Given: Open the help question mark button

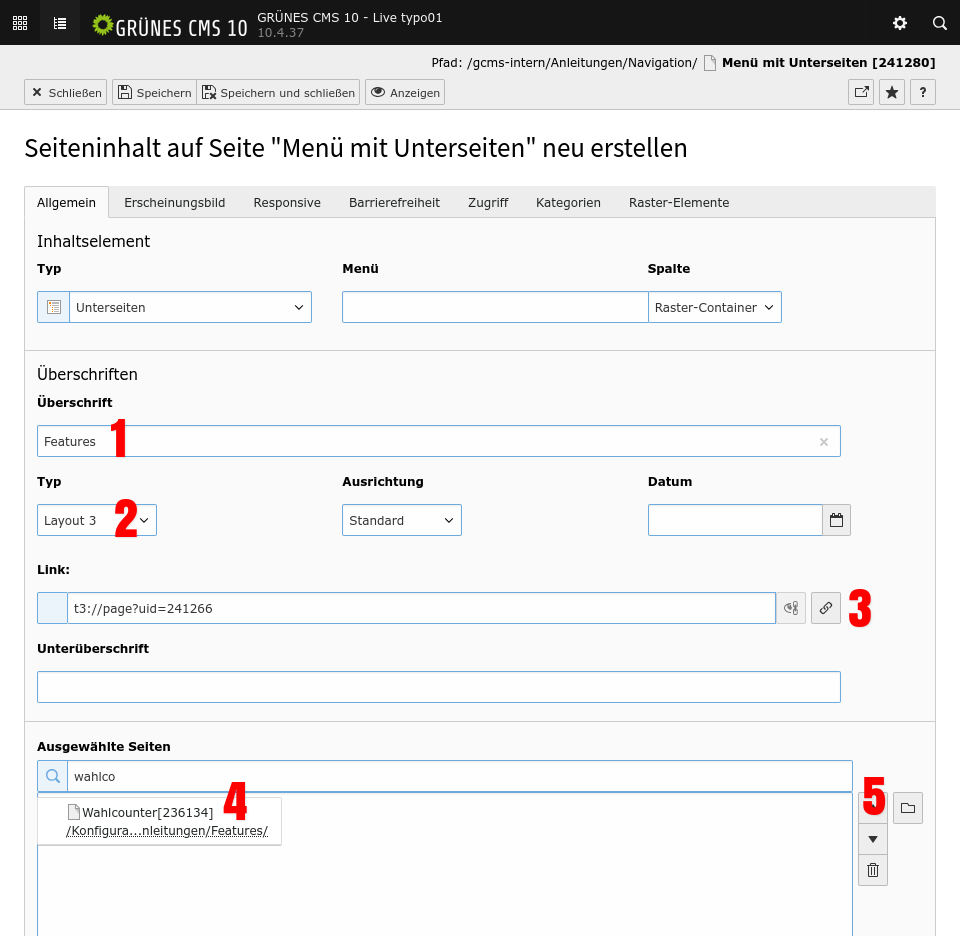Looking at the screenshot, I should (922, 92).
